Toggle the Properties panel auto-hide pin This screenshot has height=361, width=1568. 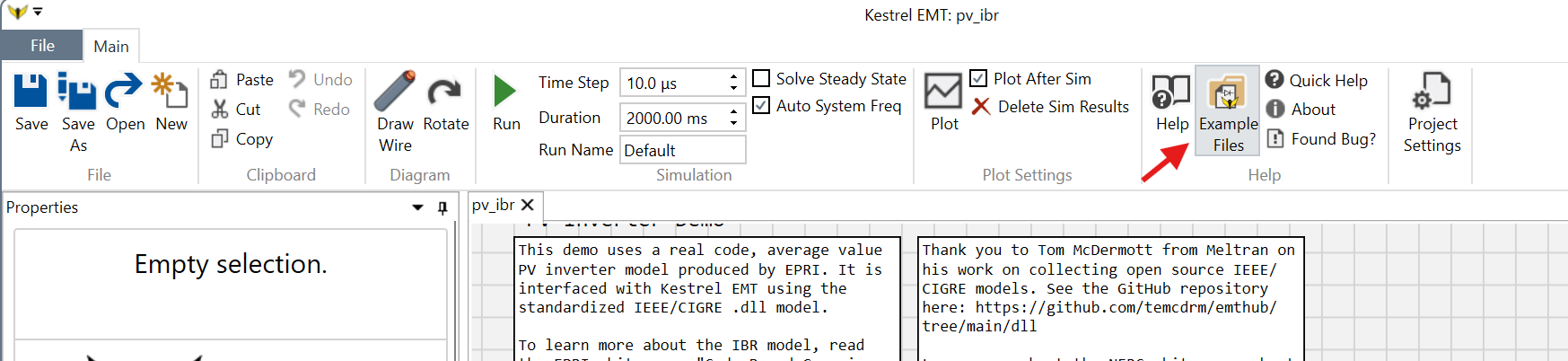coord(442,207)
